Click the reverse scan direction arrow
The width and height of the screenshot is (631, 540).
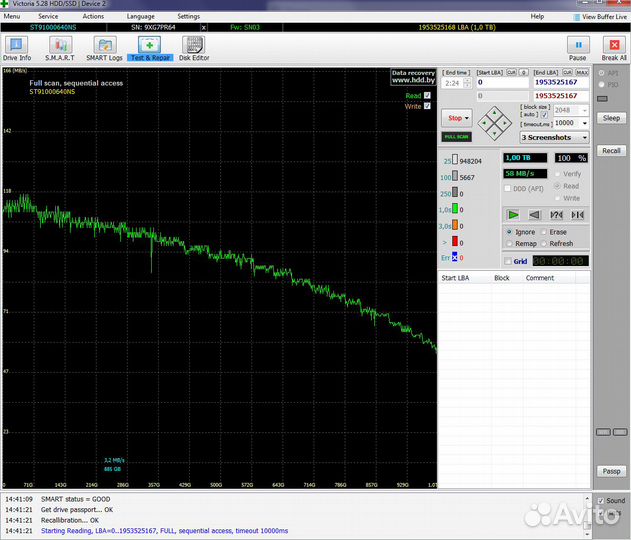point(535,214)
